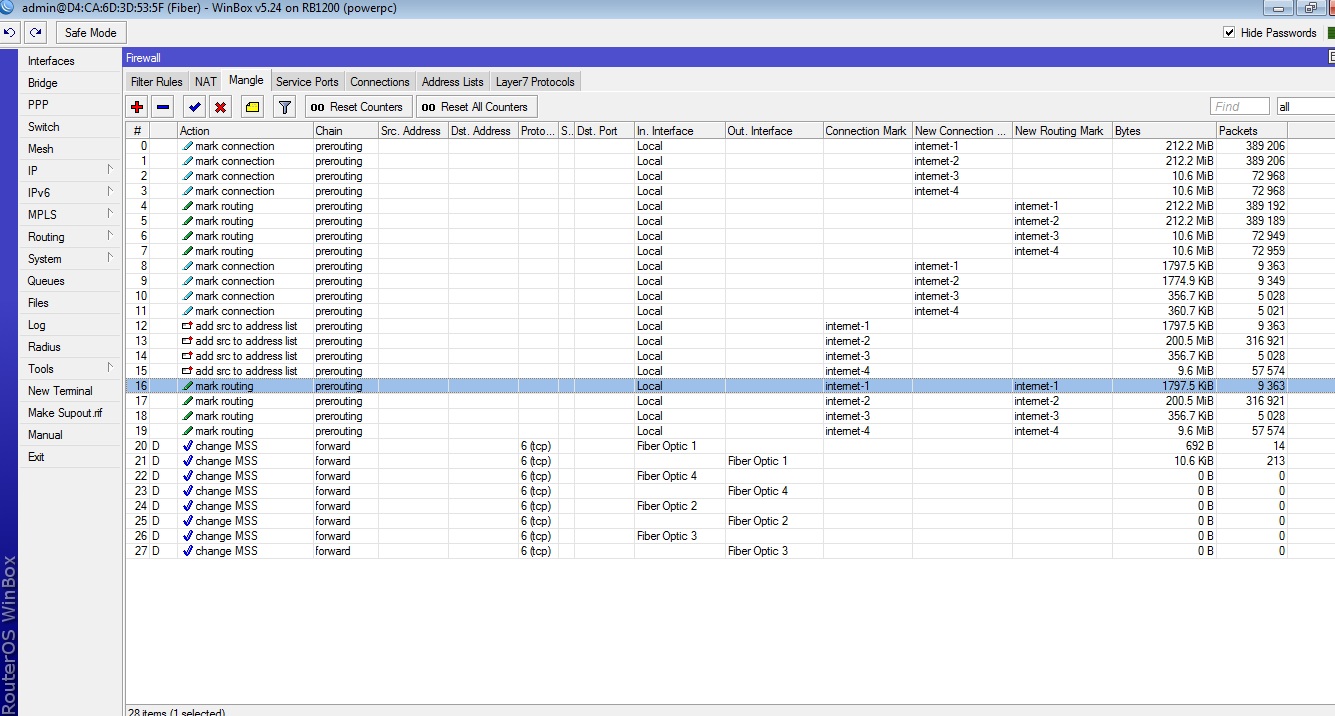Disable the rule with the red X icon
1335x716 pixels.
221,107
